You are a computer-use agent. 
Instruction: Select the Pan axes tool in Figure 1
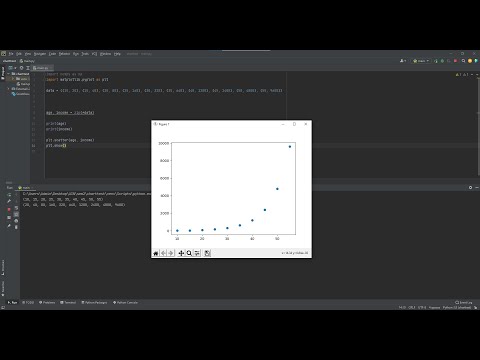click(x=181, y=253)
